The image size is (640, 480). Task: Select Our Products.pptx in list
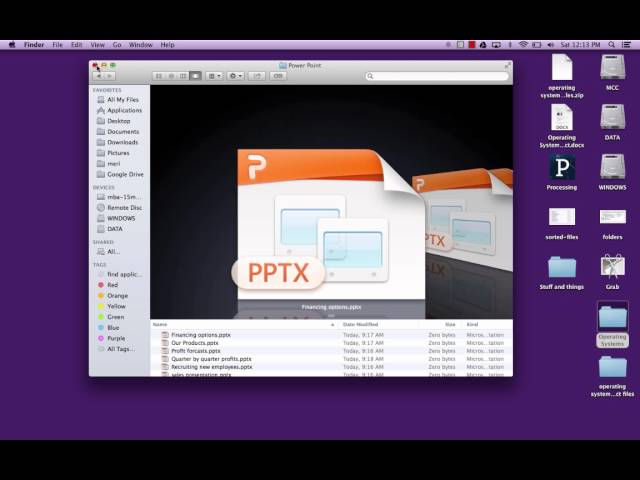[331, 343]
